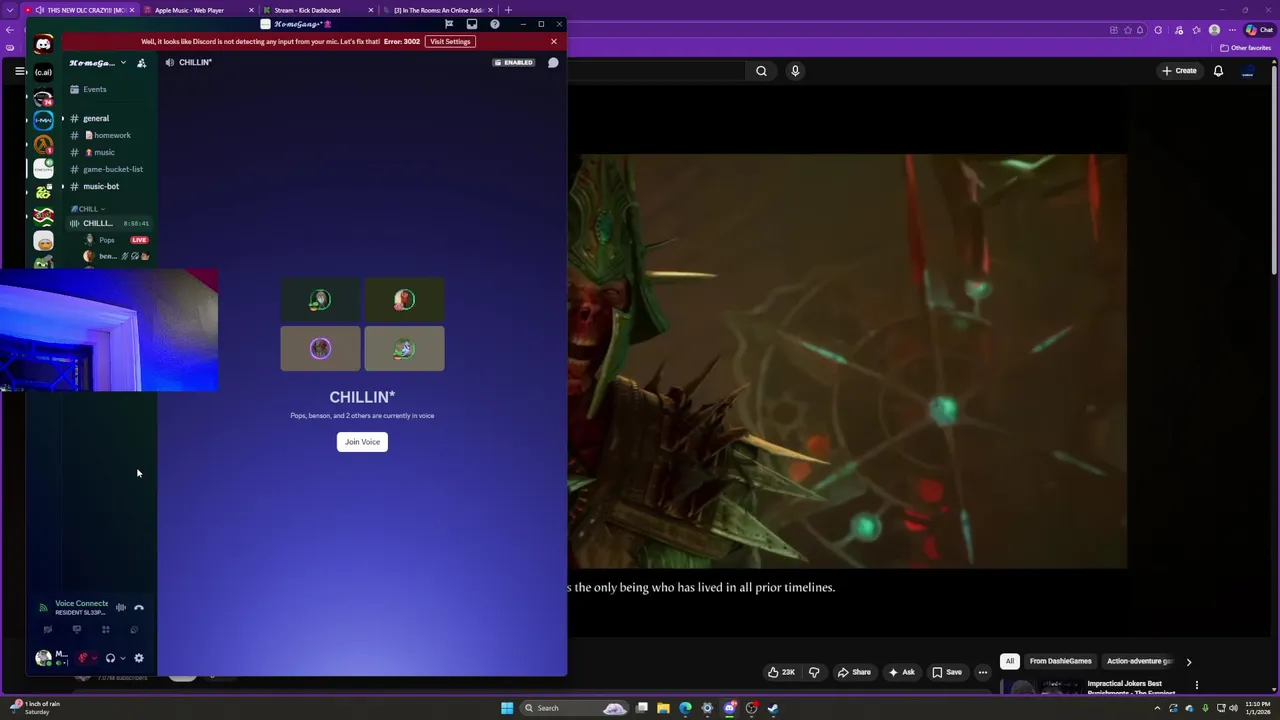Viewport: 1280px width, 720px height.
Task: Click Join Voice button
Action: coord(362,442)
